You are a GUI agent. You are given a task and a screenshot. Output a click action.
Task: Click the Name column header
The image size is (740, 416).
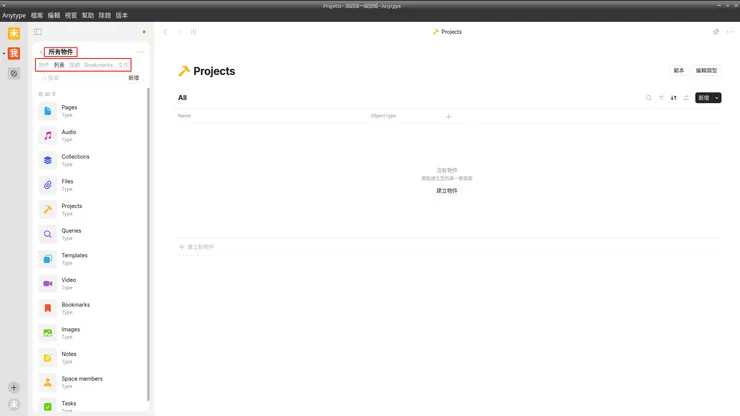tap(185, 116)
